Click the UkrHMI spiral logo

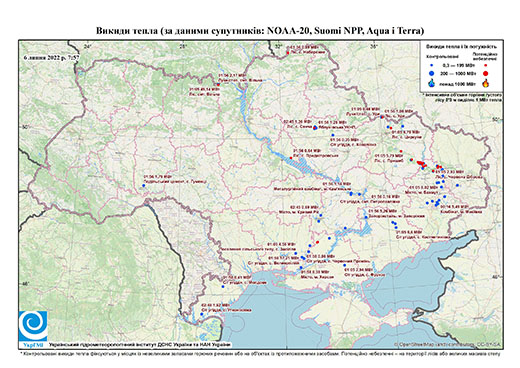click(33, 326)
